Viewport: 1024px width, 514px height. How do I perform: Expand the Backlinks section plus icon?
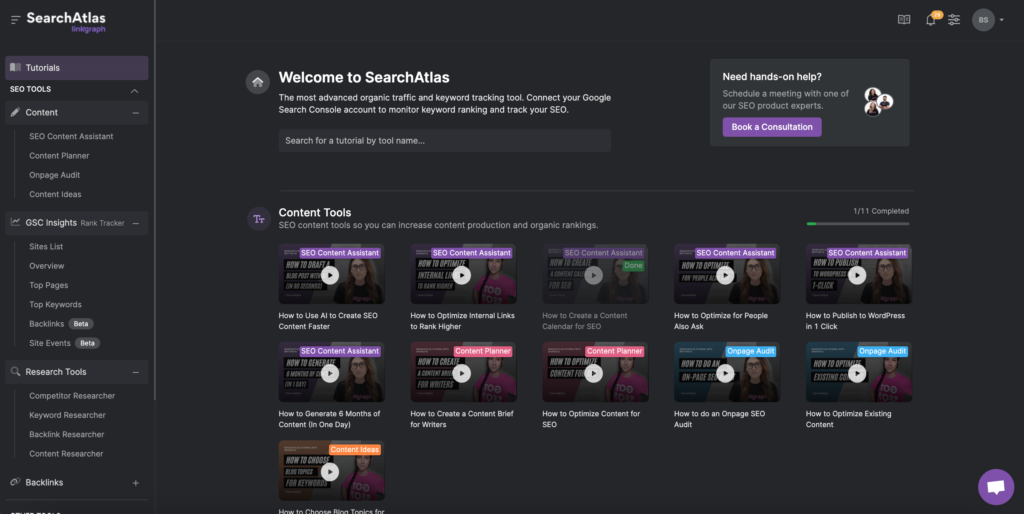click(136, 483)
